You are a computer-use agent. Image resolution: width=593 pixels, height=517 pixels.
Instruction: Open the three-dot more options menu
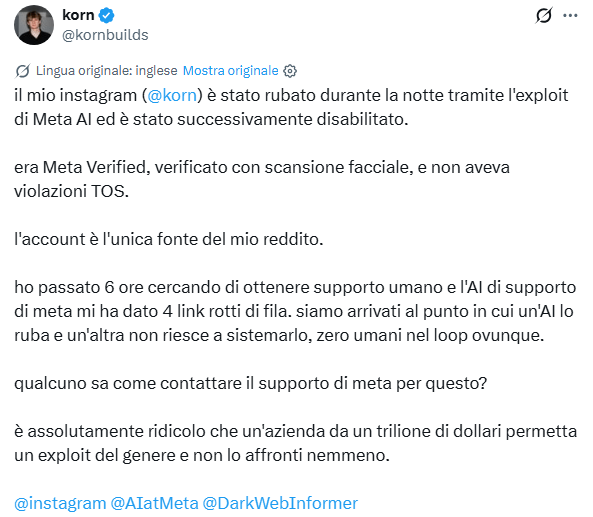click(x=570, y=16)
